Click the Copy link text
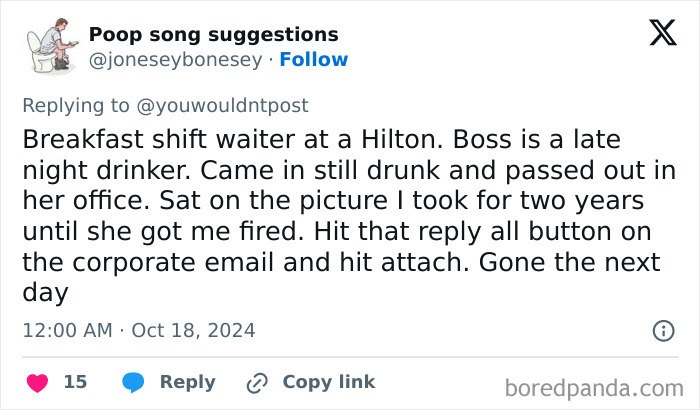Viewport: 700px width, 410px height. [x=329, y=382]
